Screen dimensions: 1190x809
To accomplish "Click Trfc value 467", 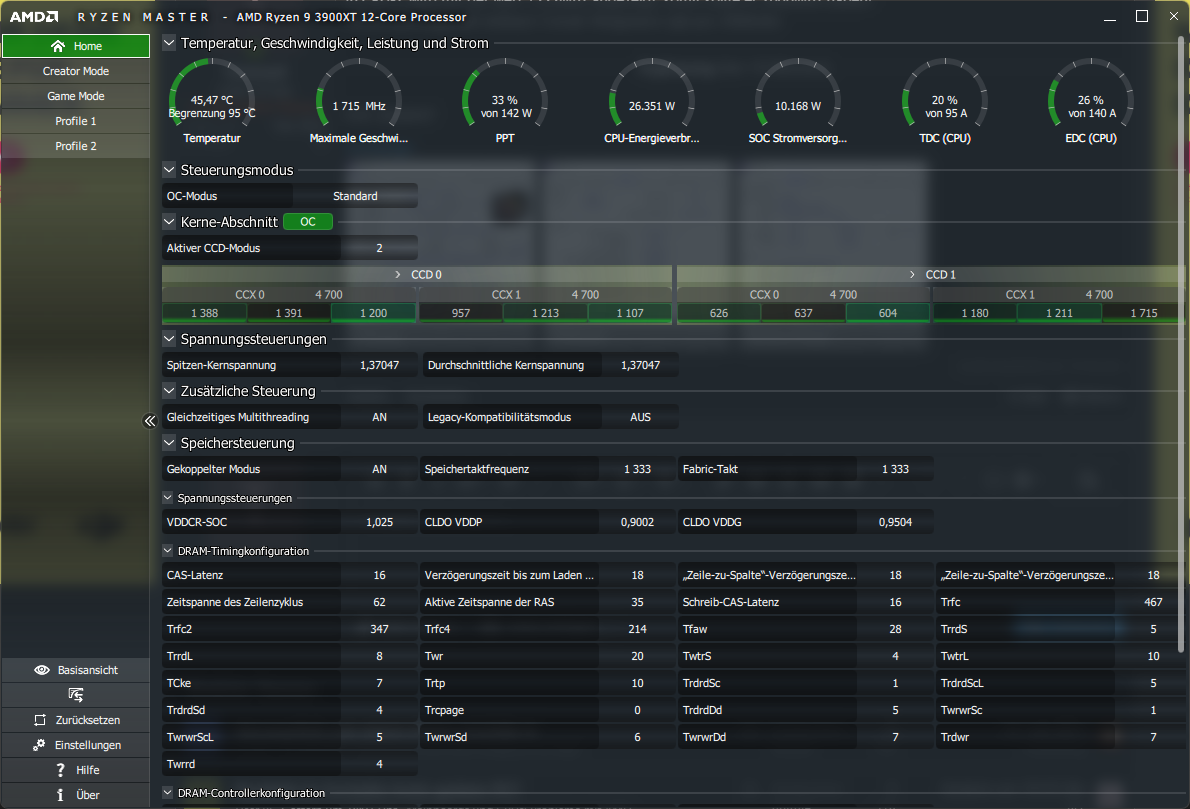I will point(1153,602).
